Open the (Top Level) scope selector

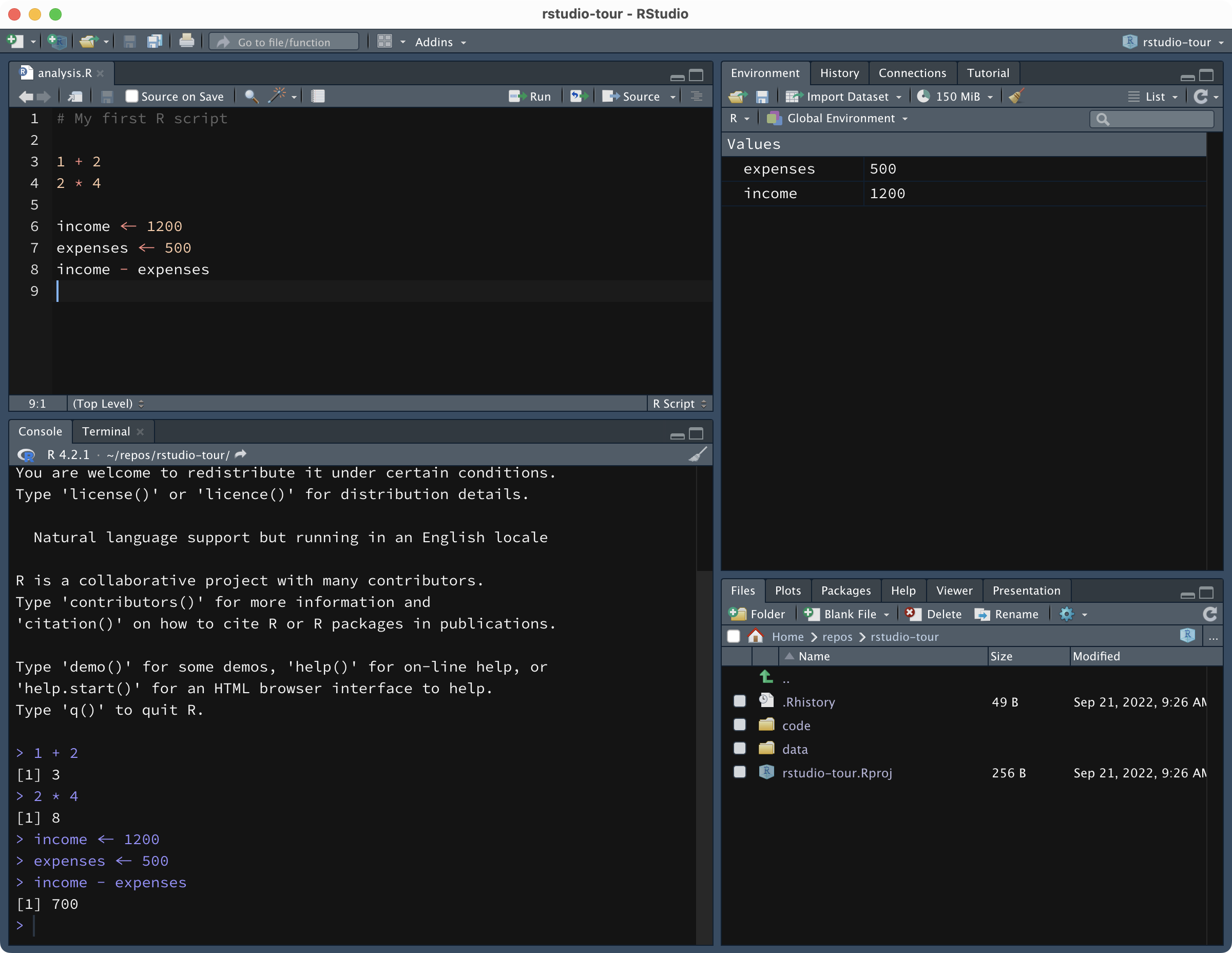pyautogui.click(x=108, y=404)
